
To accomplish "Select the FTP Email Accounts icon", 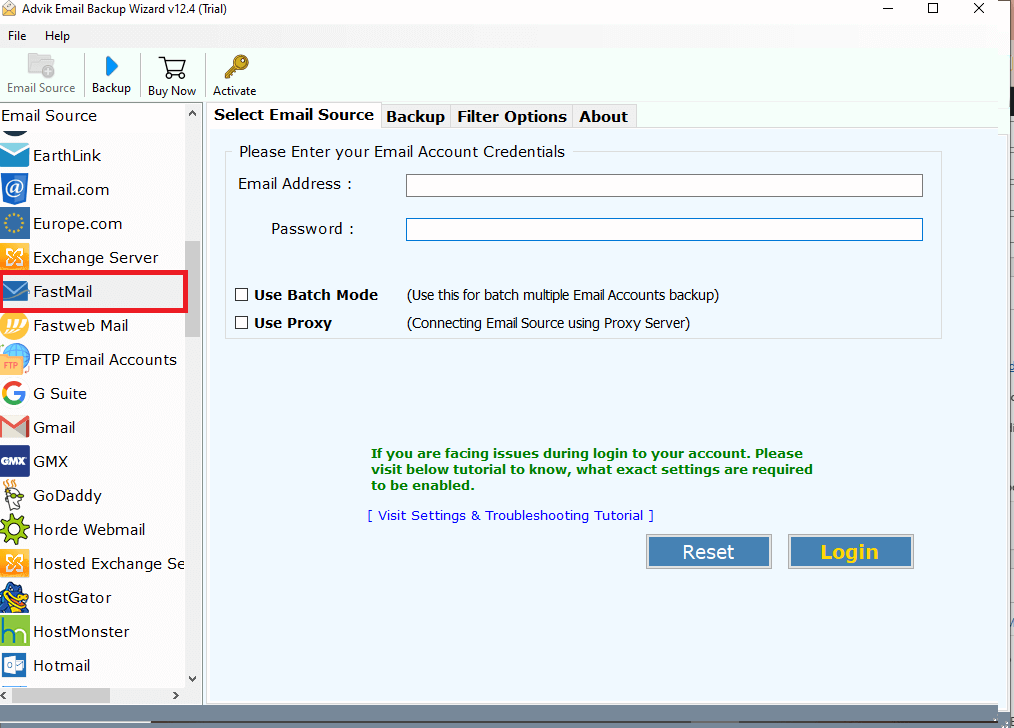I will tap(15, 359).
